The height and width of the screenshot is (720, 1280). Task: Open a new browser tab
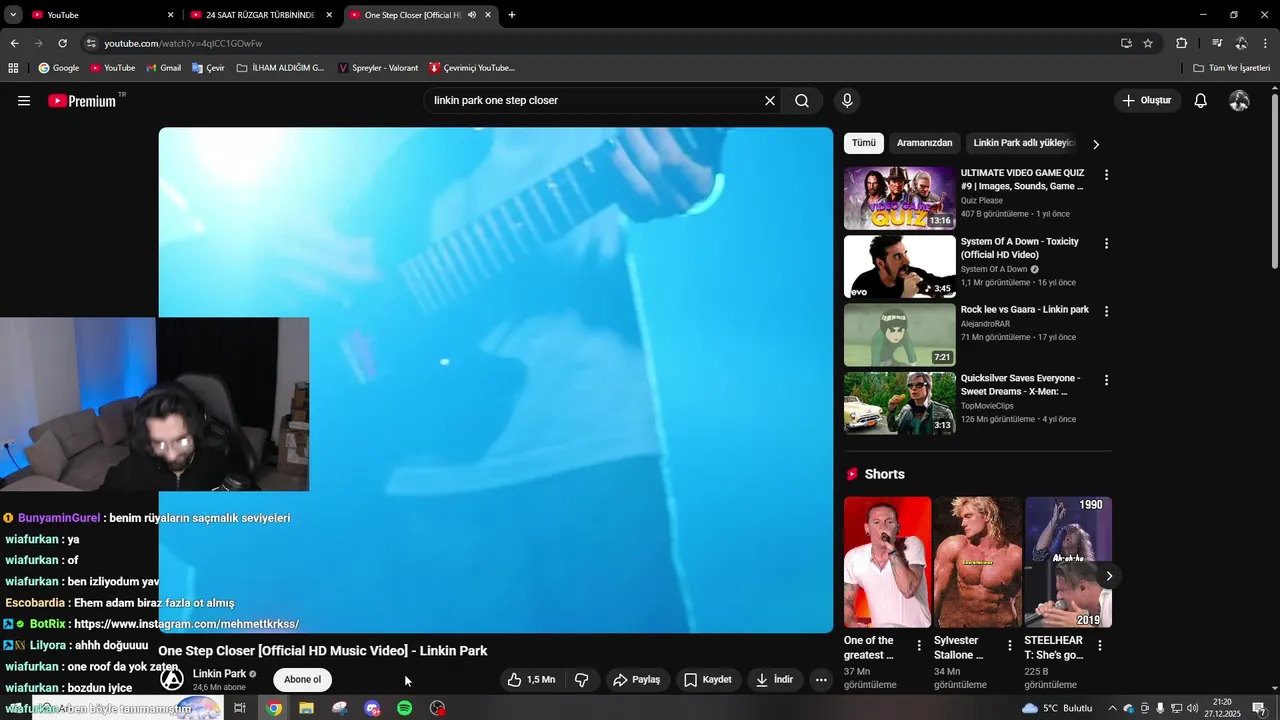coord(512,15)
